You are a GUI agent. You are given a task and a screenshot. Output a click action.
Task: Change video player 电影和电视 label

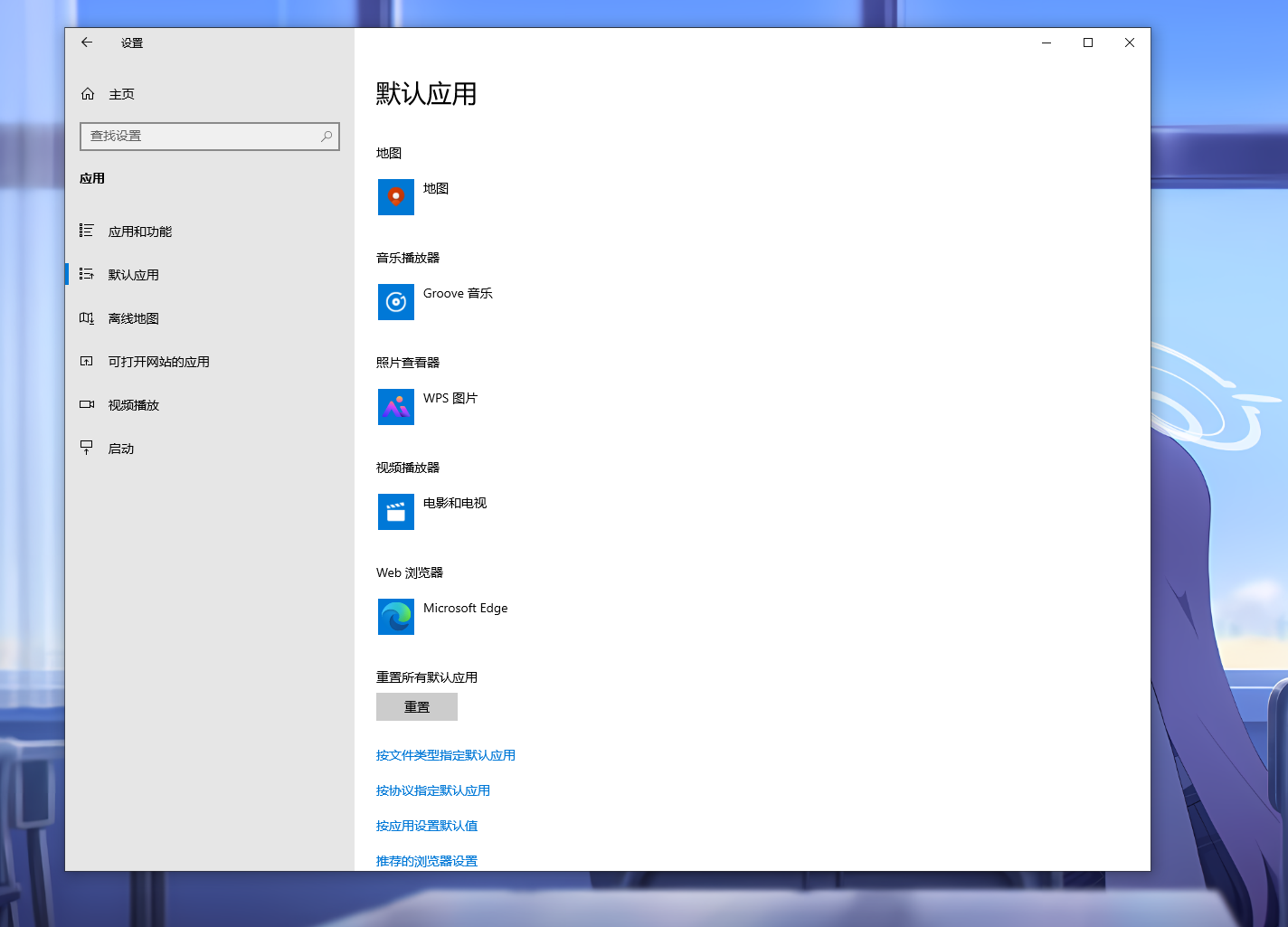pyautogui.click(x=455, y=503)
